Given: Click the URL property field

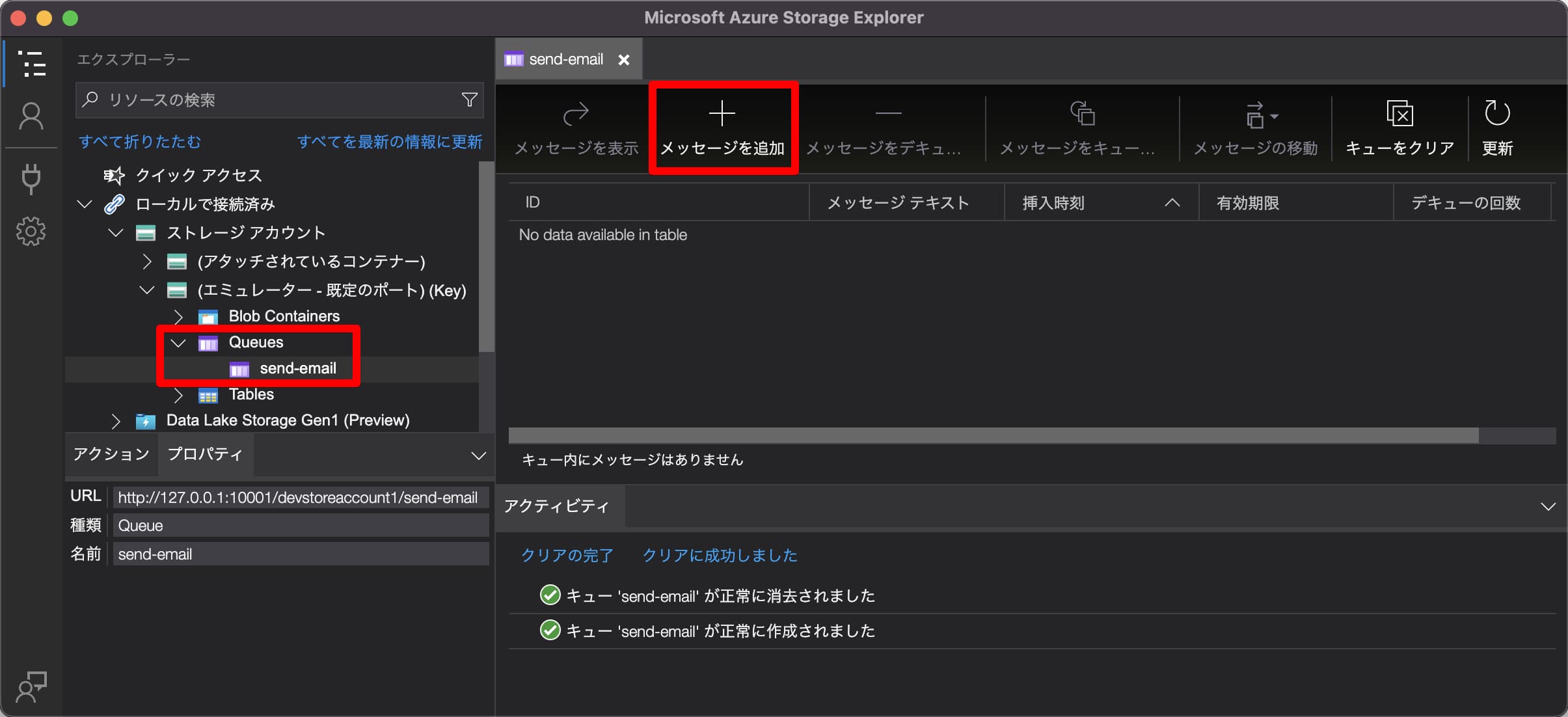Looking at the screenshot, I should 301,498.
